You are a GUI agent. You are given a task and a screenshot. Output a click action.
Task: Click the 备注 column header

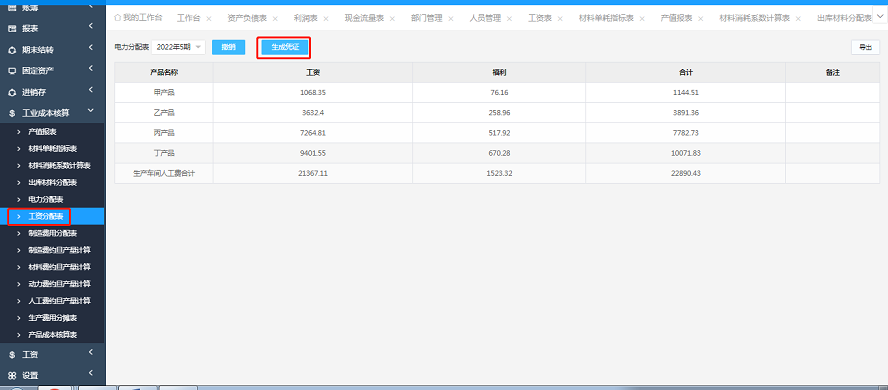click(832, 72)
